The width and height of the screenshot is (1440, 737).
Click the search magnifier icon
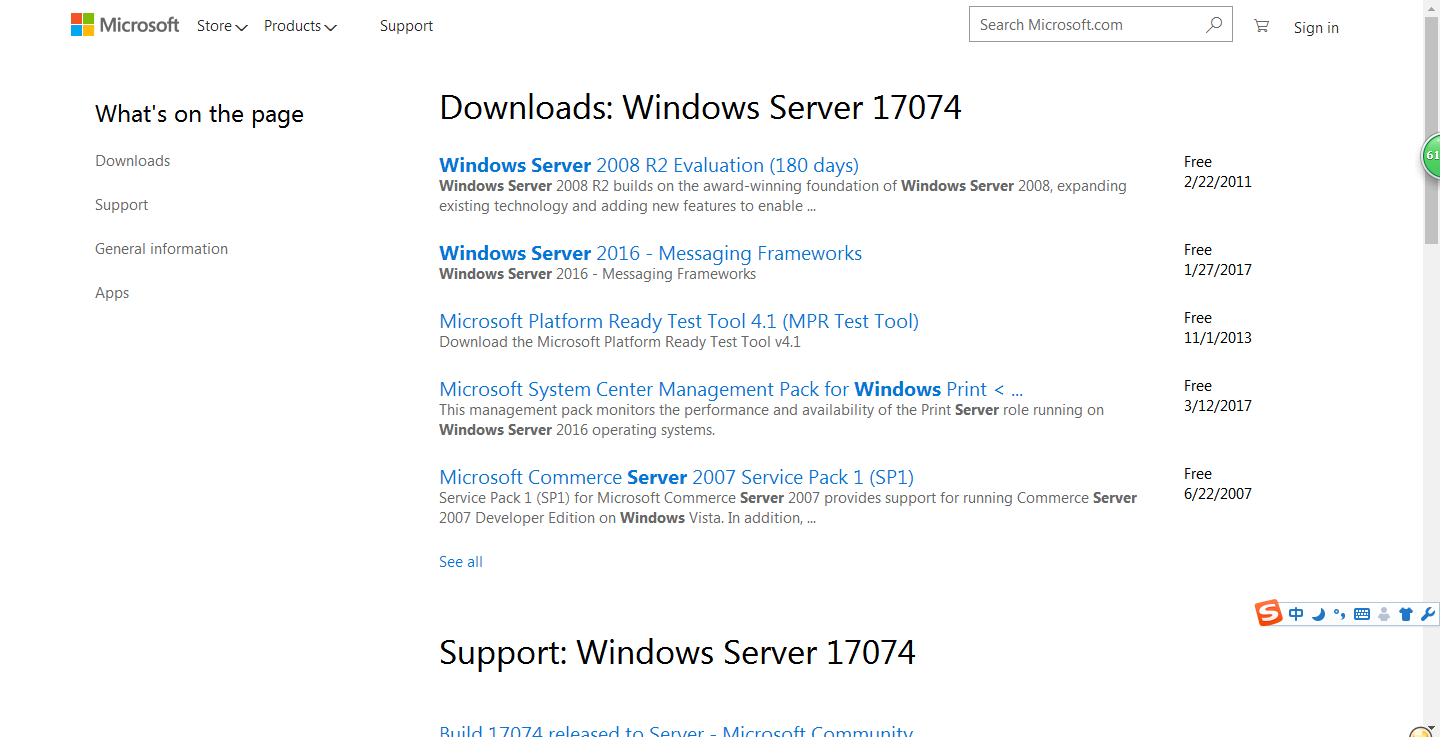1214,25
